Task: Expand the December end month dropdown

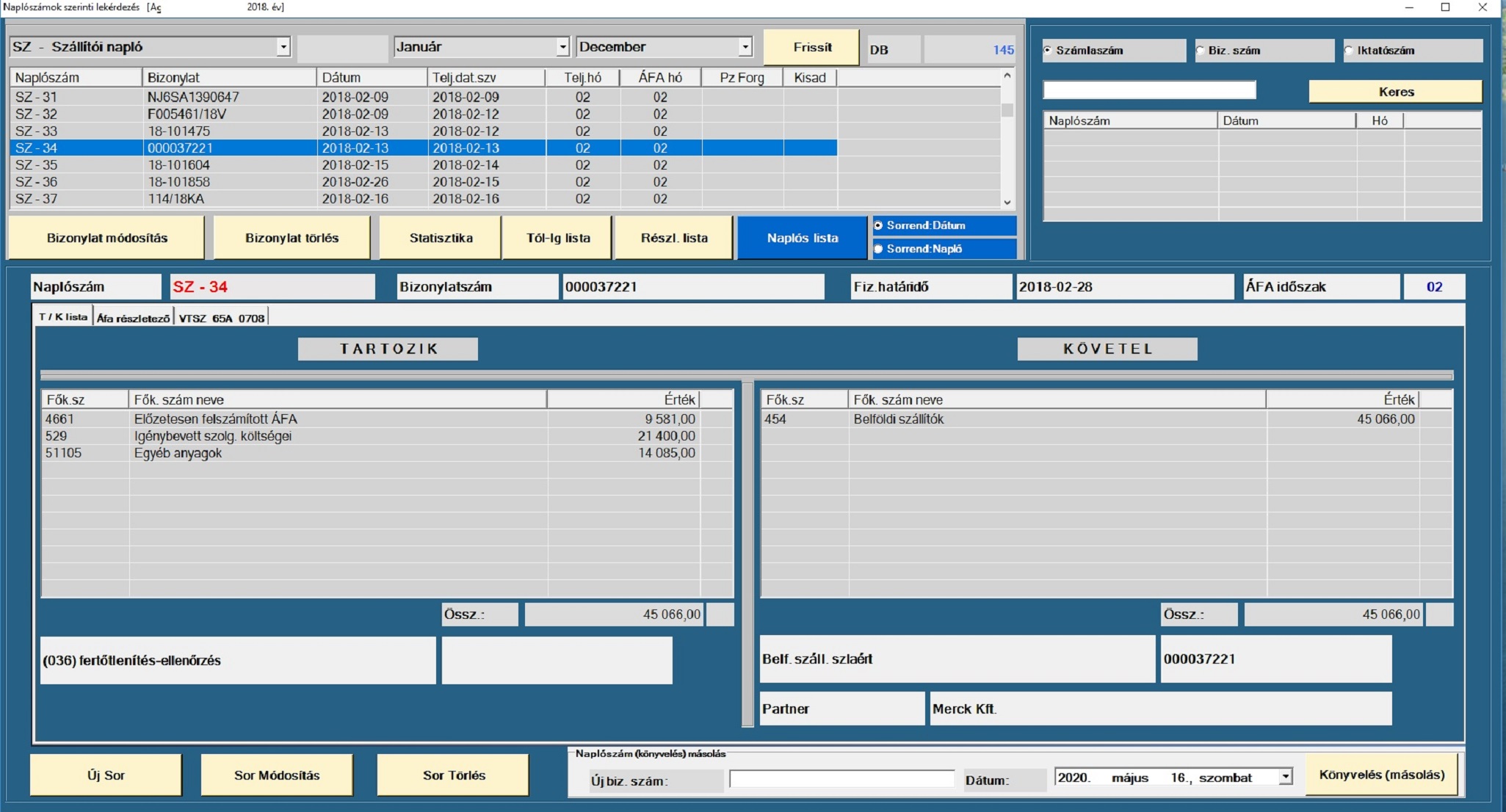Action: pyautogui.click(x=745, y=47)
